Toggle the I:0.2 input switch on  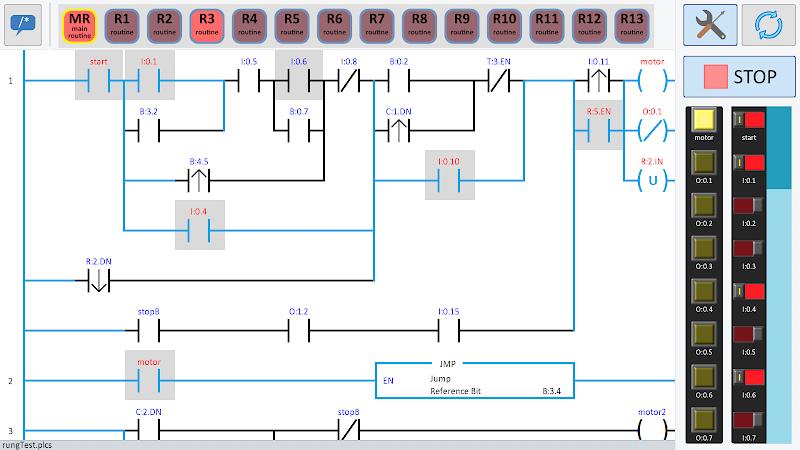749,206
